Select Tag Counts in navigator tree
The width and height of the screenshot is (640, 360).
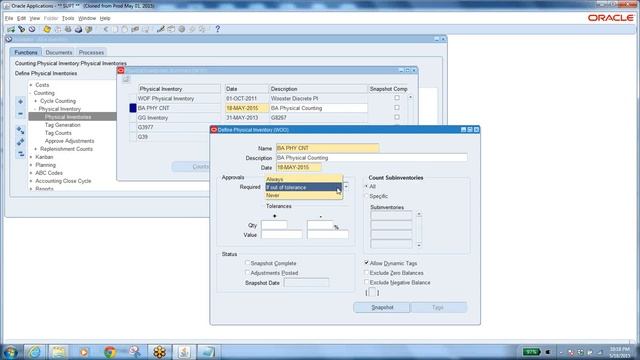(58, 133)
